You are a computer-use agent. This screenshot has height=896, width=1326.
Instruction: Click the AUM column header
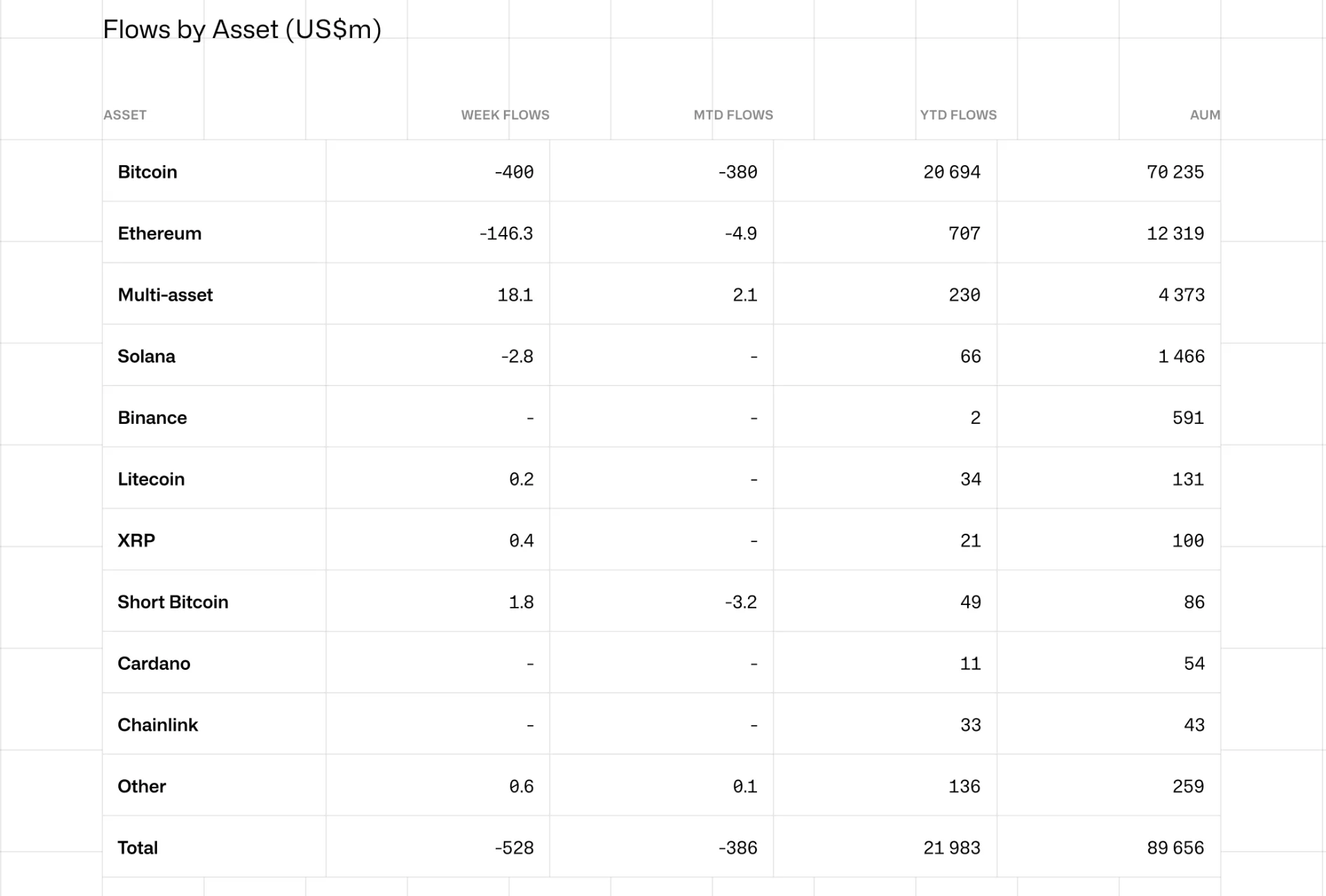(1204, 115)
